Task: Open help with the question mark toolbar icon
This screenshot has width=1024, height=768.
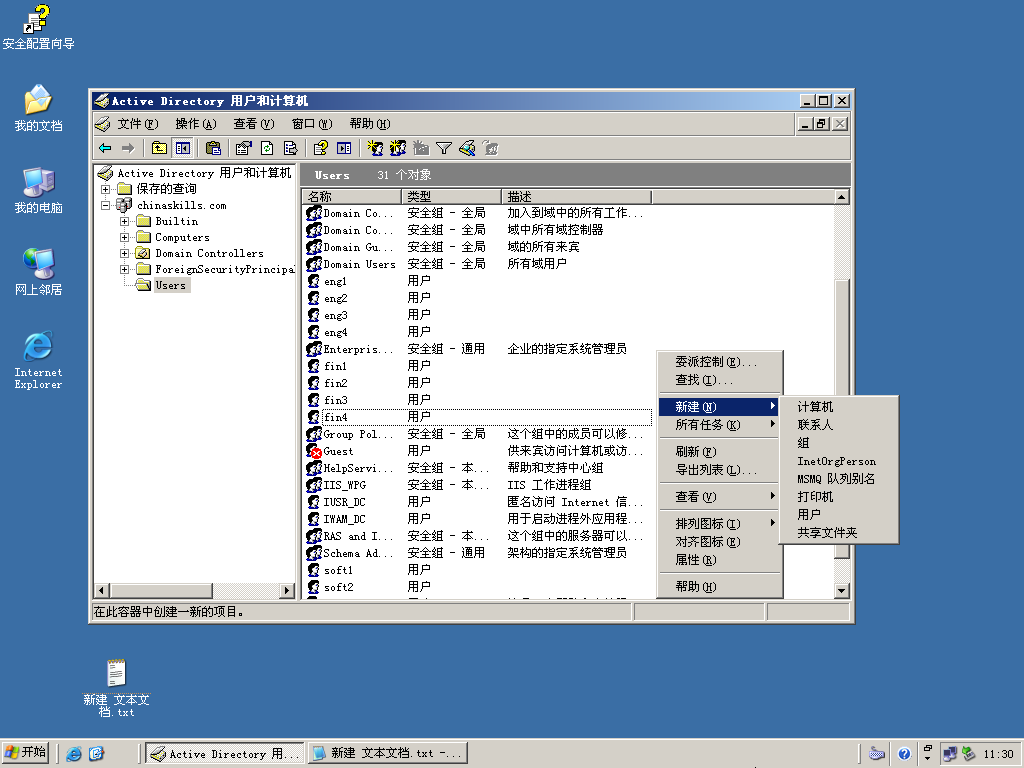Action: (x=320, y=148)
